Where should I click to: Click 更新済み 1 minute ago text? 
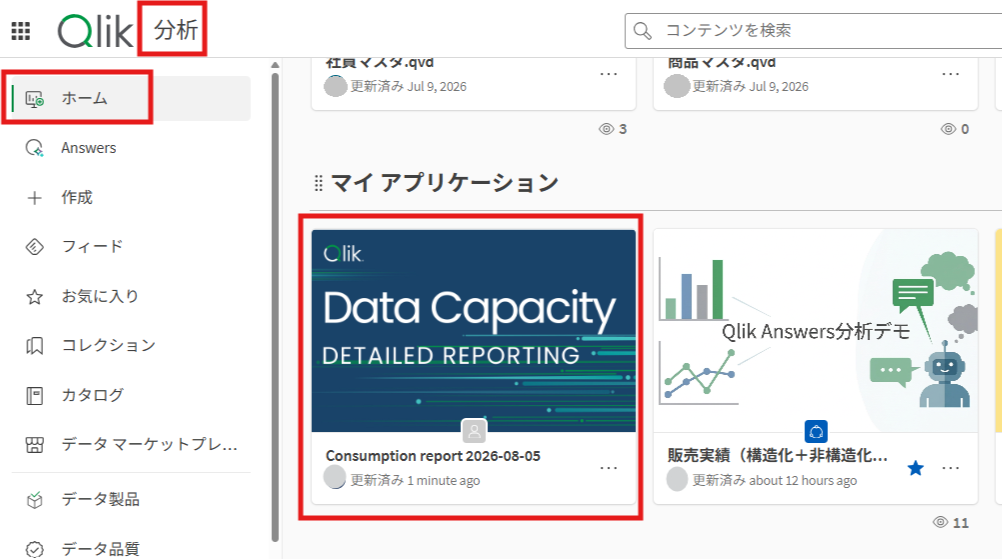point(415,480)
